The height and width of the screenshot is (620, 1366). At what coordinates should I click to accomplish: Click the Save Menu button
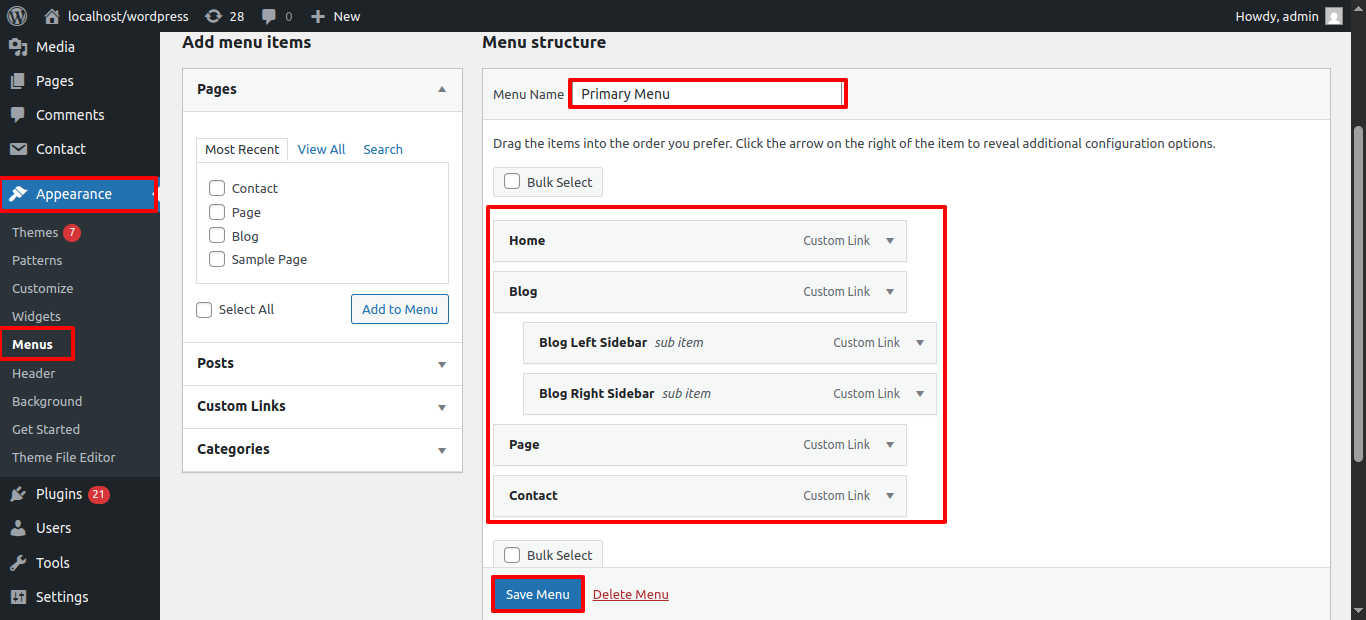(538, 594)
